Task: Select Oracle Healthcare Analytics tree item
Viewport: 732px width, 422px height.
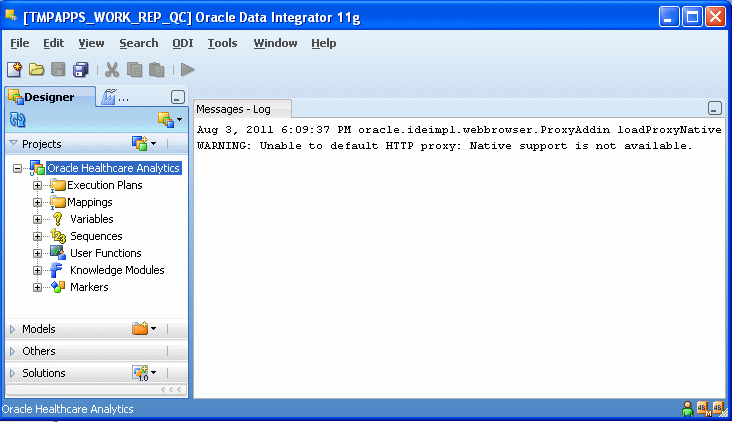Action: click(113, 168)
